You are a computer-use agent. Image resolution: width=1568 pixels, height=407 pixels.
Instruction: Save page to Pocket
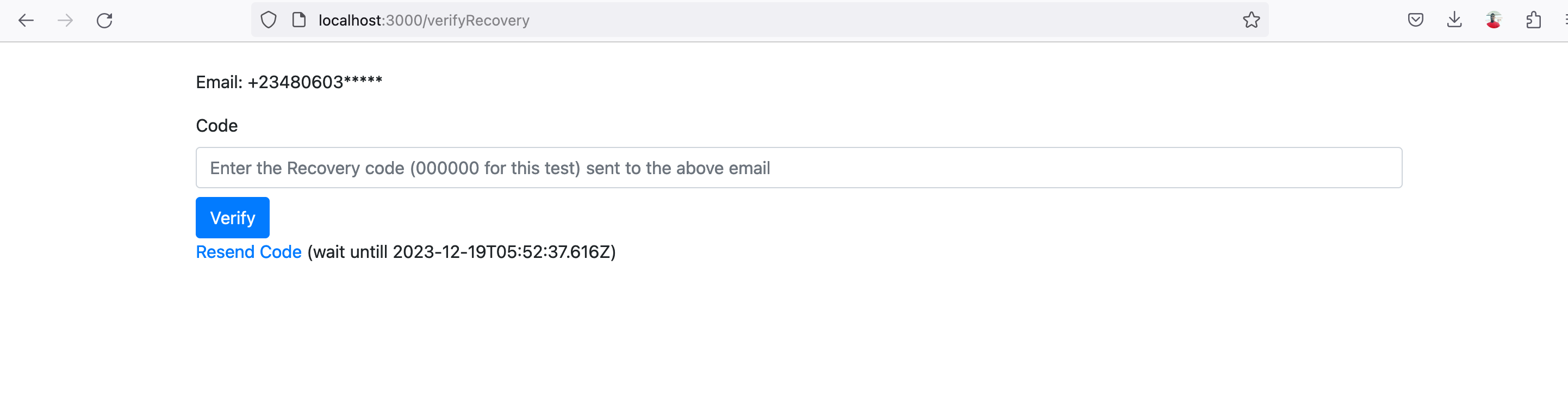pos(1415,21)
